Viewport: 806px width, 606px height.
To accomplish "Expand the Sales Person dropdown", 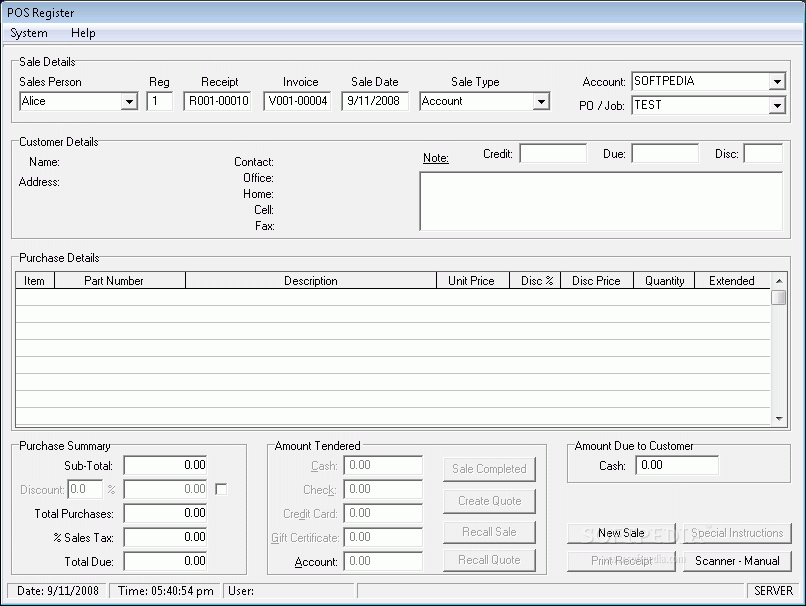I will pyautogui.click(x=130, y=101).
